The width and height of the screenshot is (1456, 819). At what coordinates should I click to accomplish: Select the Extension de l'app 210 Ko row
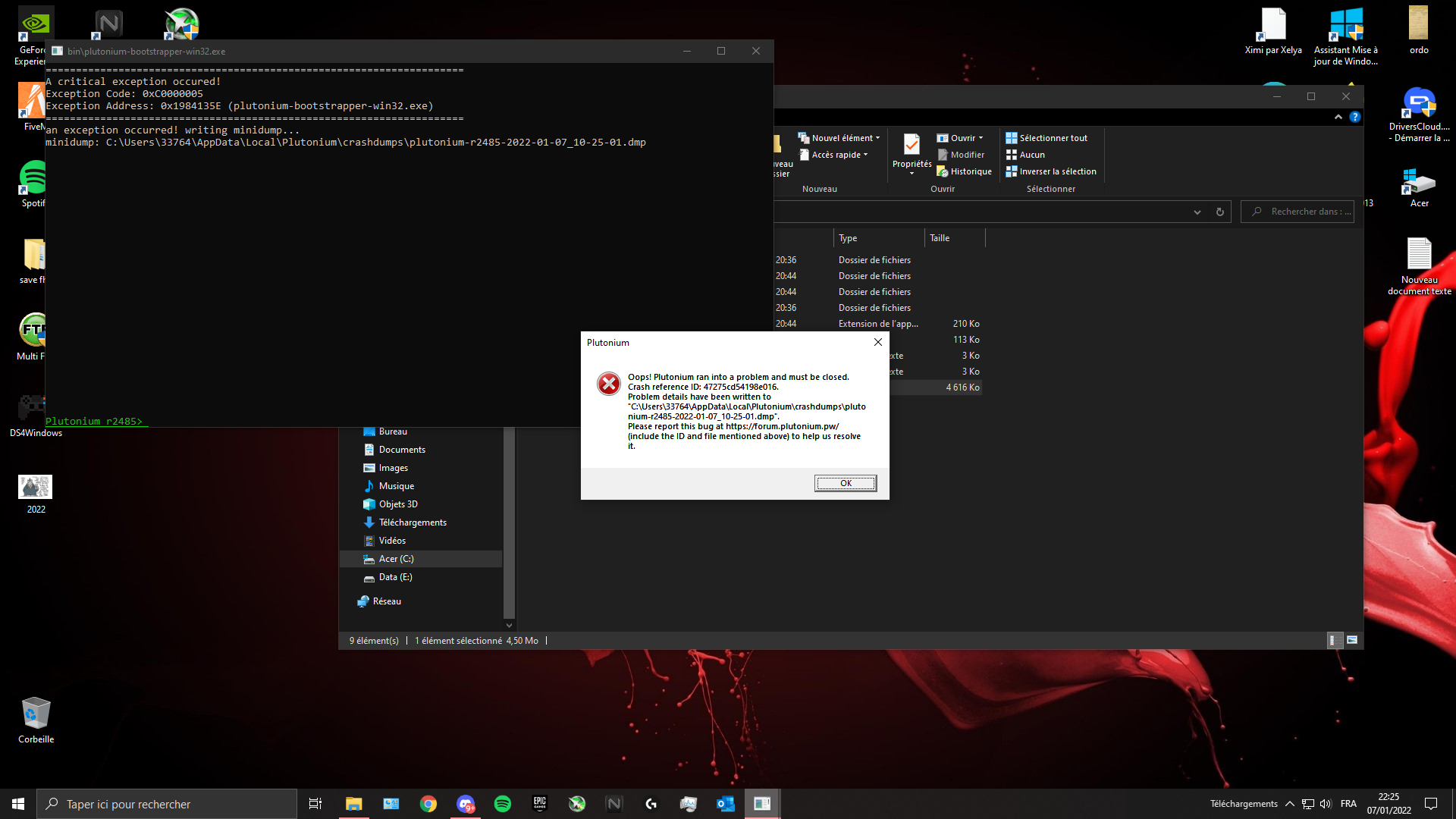878,324
